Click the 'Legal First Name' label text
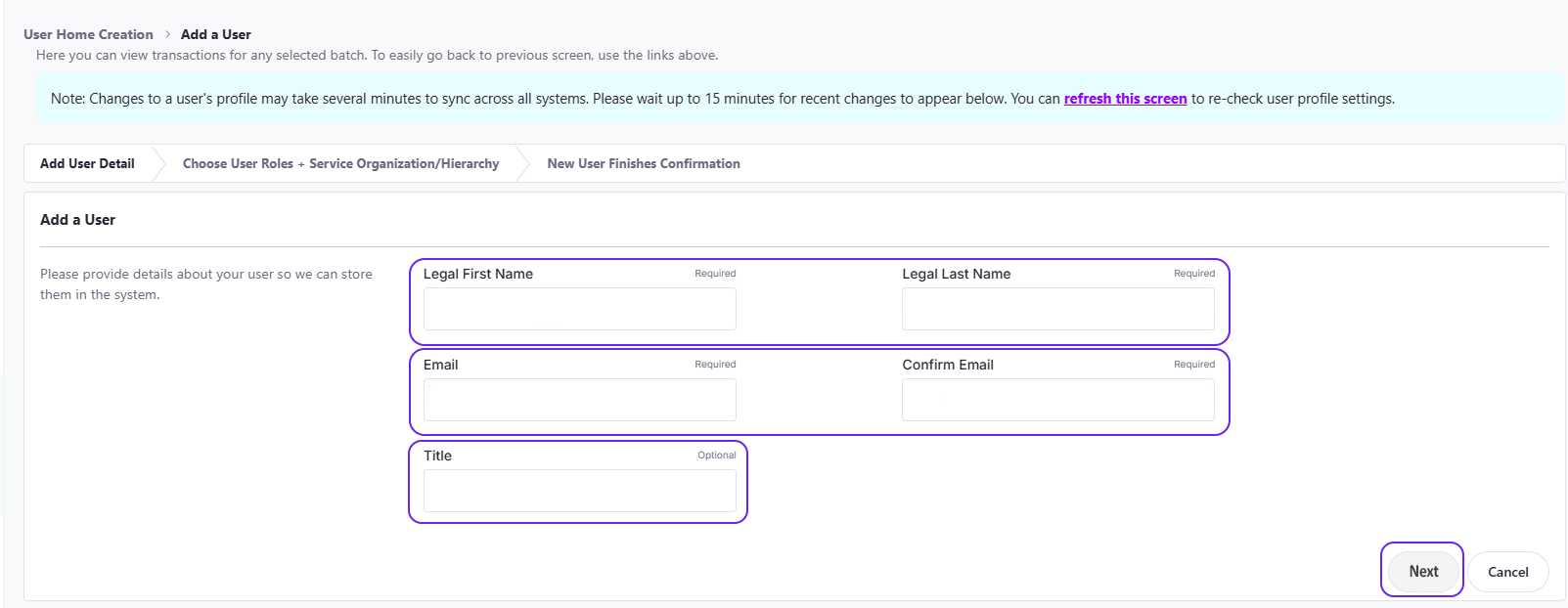This screenshot has width=1568, height=608. point(477,274)
